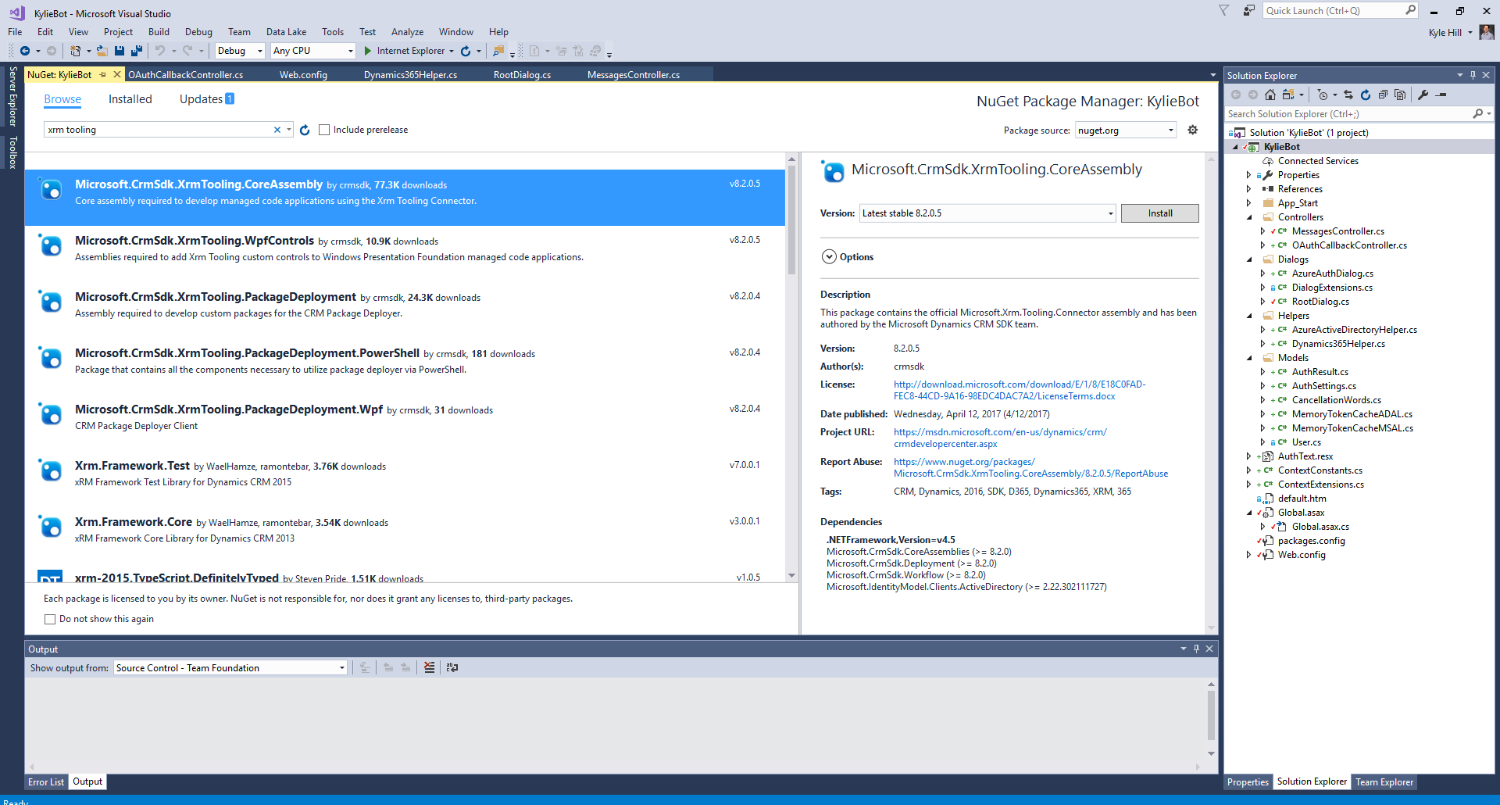
Task: Open the Any CPU platform dropdown
Action: (313, 50)
